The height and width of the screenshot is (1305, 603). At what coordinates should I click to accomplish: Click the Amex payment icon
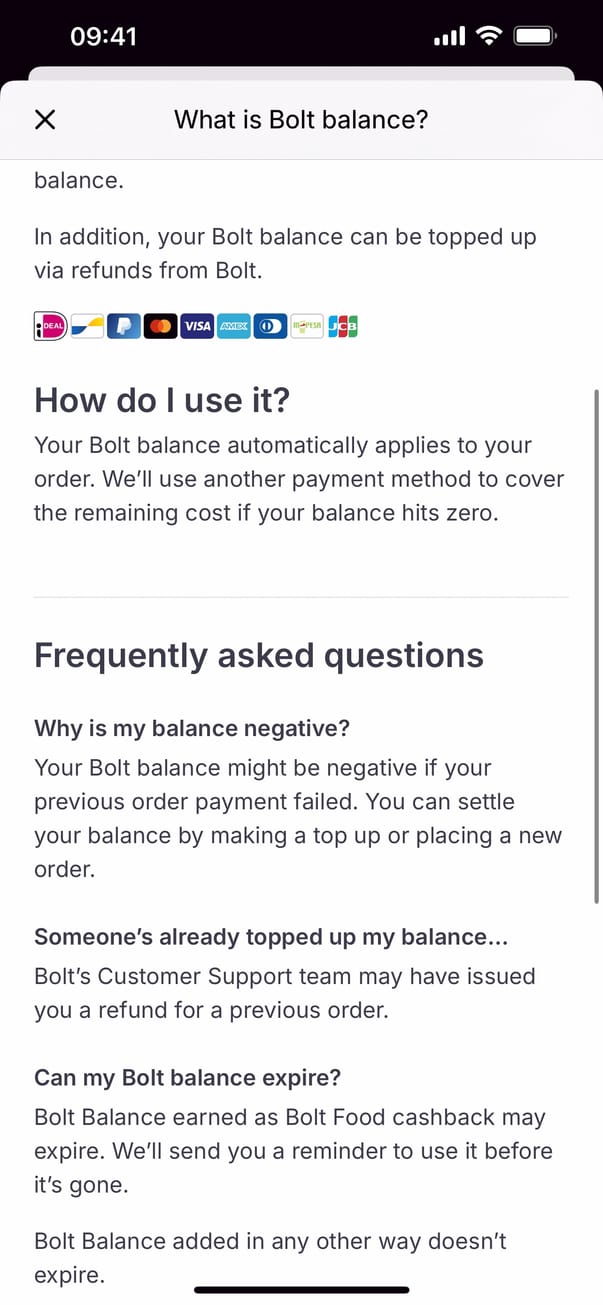(233, 326)
